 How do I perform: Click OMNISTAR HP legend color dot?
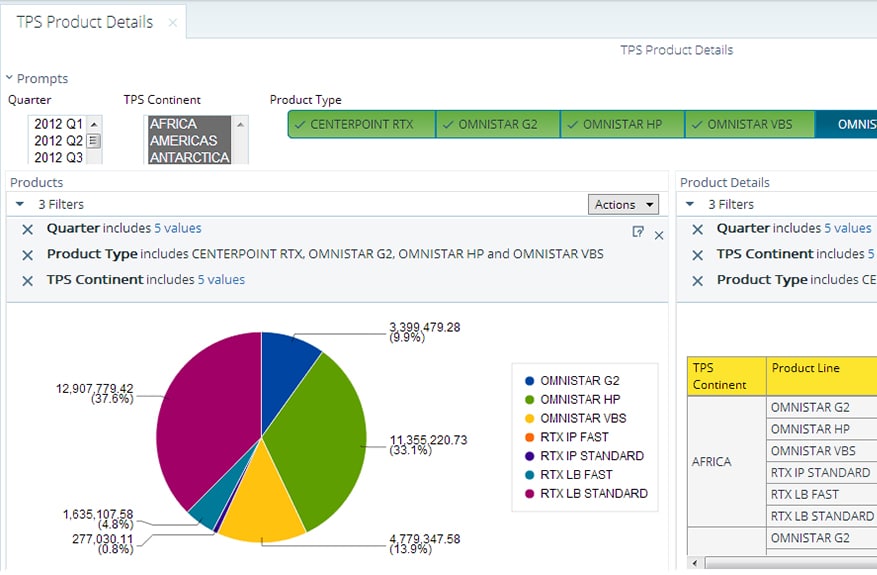[x=530, y=400]
